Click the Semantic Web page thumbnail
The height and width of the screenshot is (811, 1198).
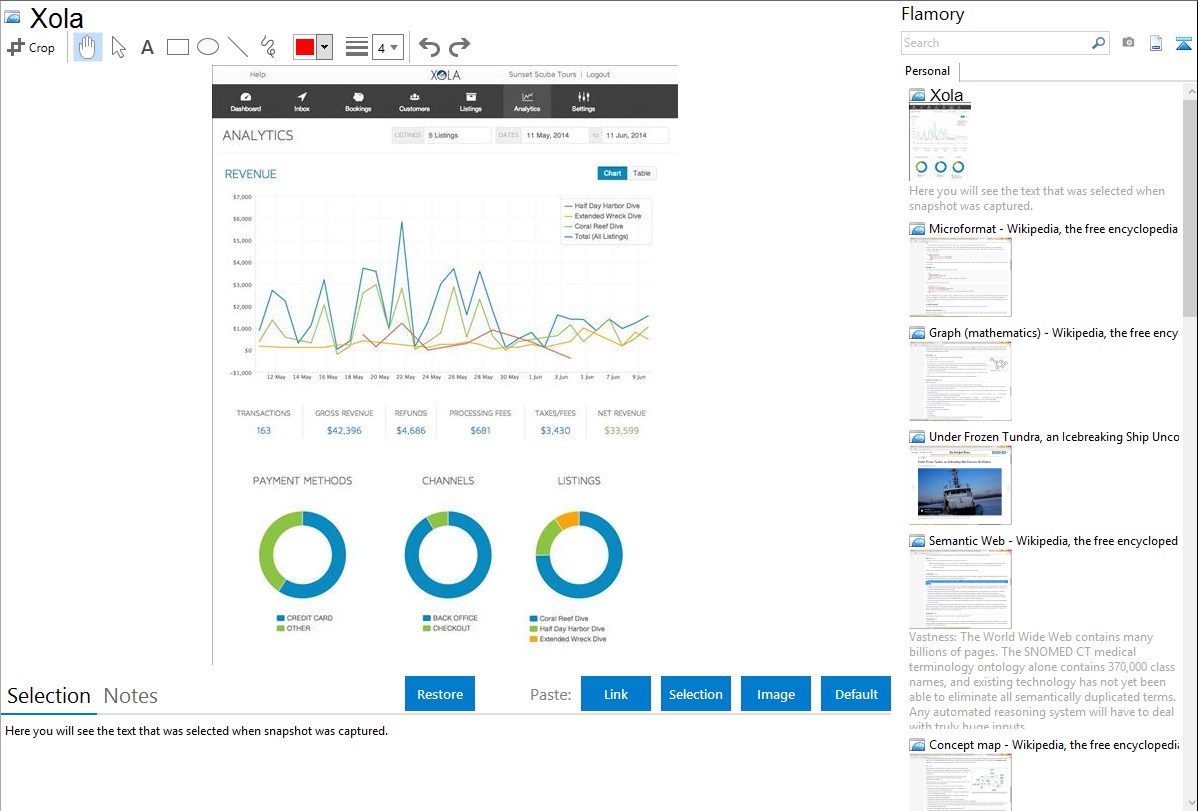tap(960, 589)
